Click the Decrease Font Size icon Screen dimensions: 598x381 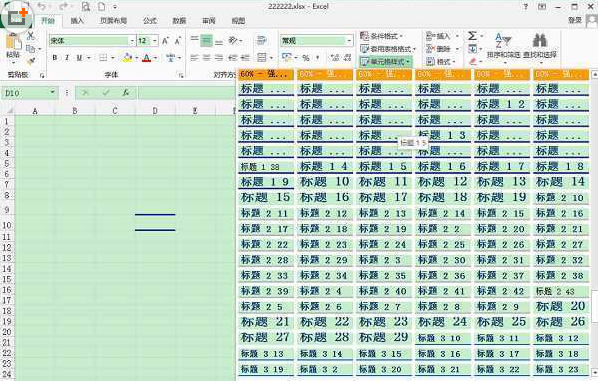(178, 41)
